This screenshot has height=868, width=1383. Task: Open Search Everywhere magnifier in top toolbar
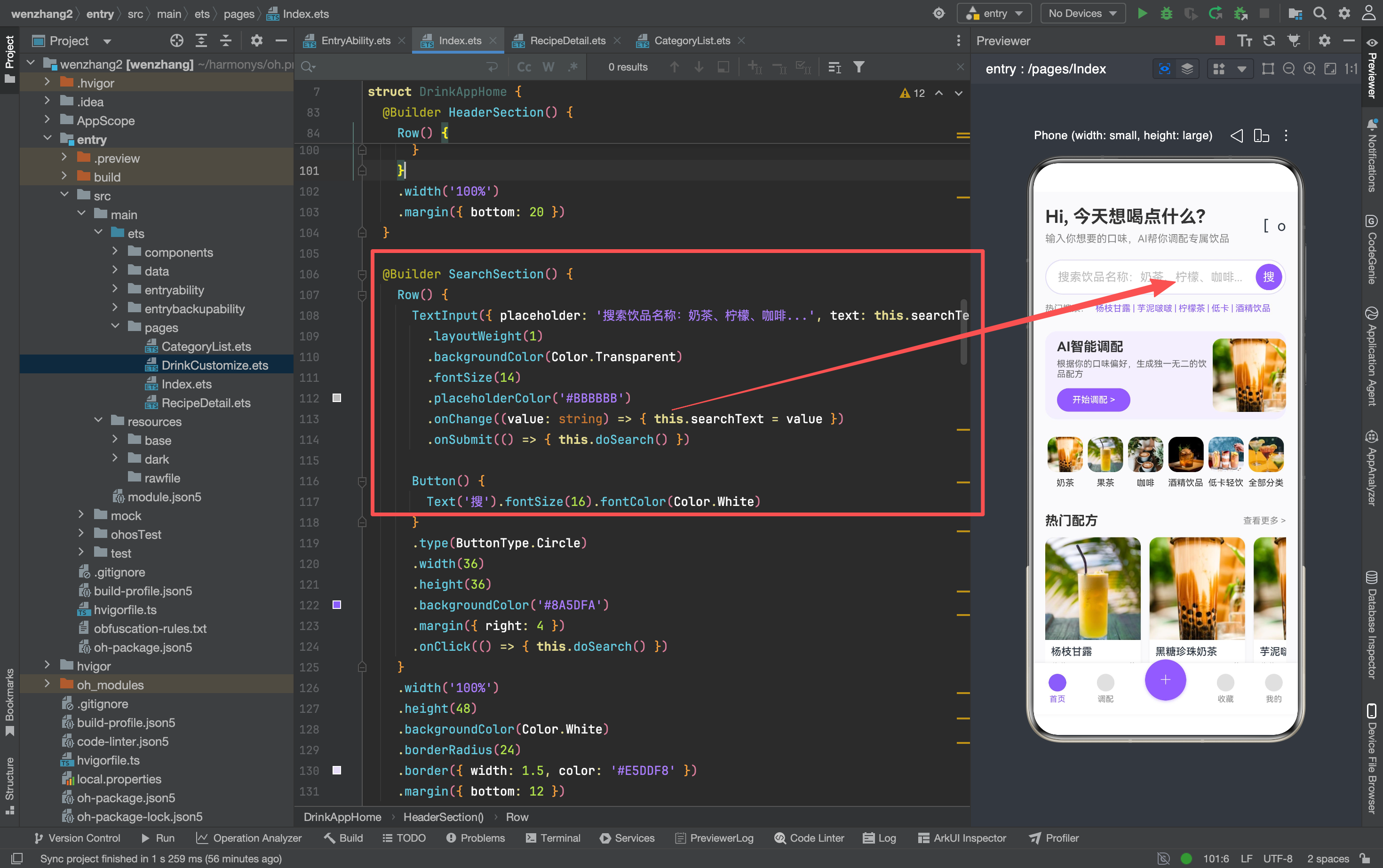coord(1320,13)
